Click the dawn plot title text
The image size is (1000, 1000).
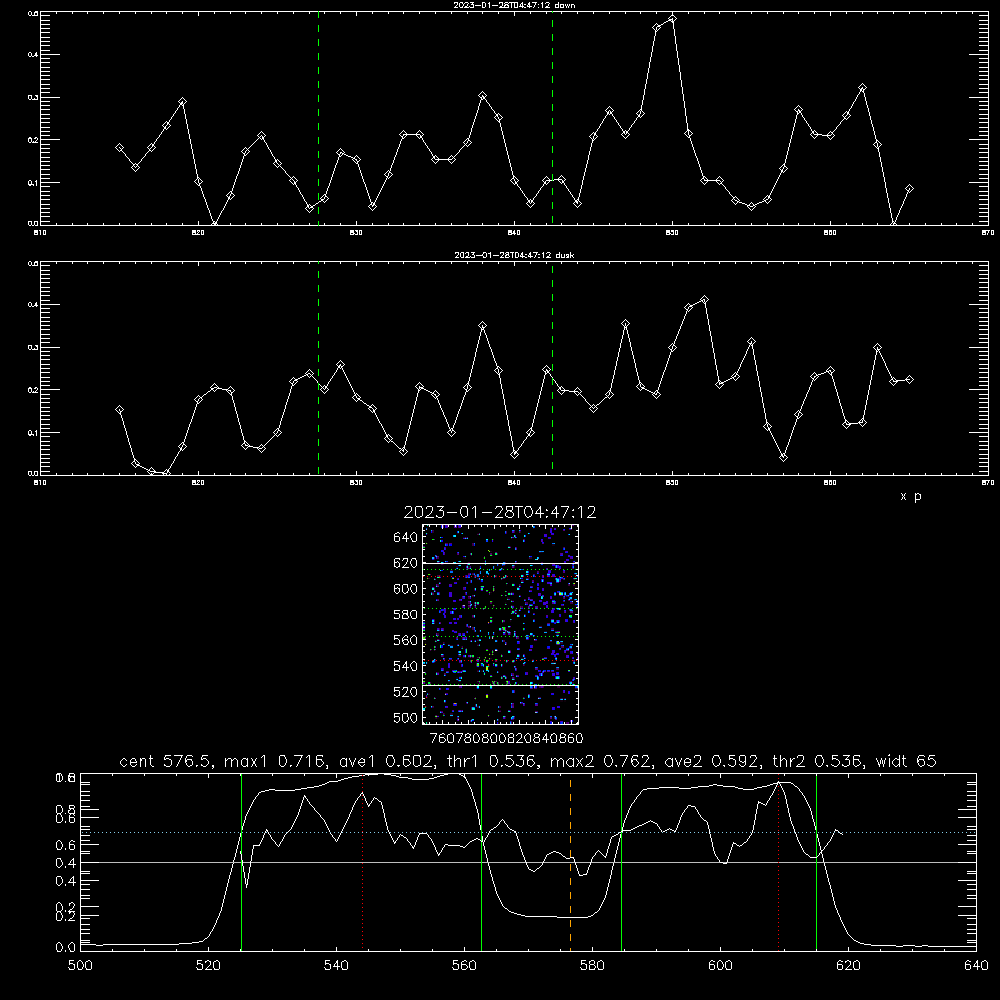pyautogui.click(x=514, y=5)
